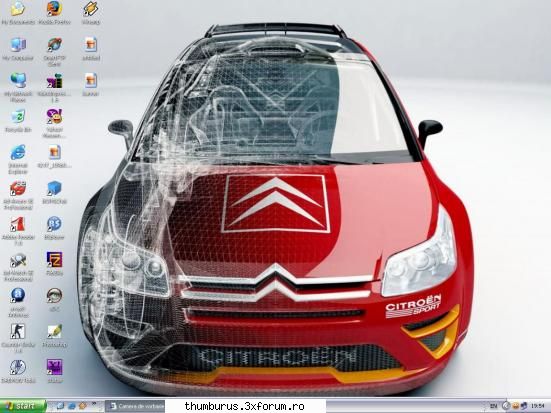Viewport: 551px width, 413px height.
Task: Open Adobe Reader shortcut on desktop
Action: click(18, 224)
